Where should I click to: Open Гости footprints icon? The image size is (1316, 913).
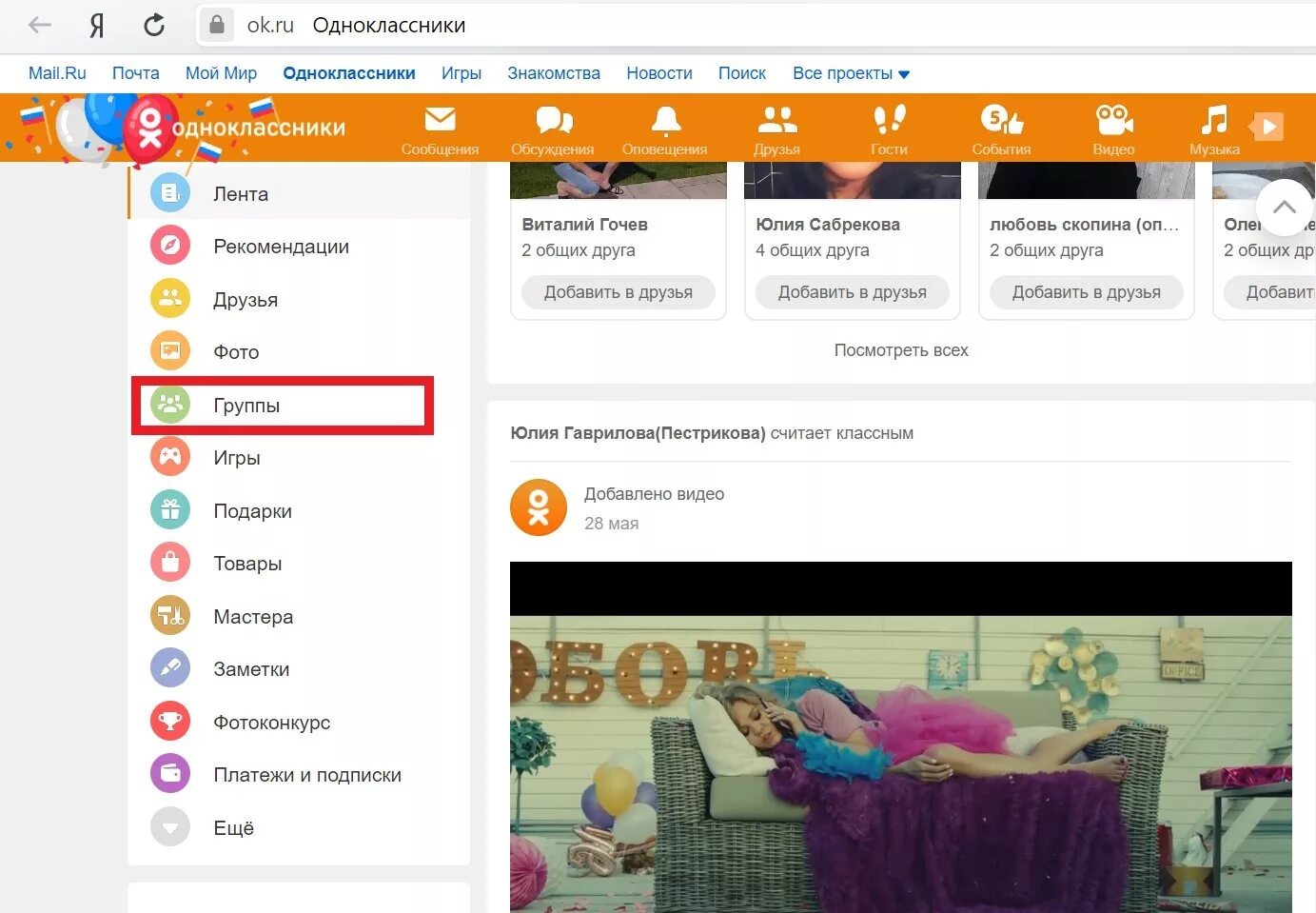click(x=889, y=120)
